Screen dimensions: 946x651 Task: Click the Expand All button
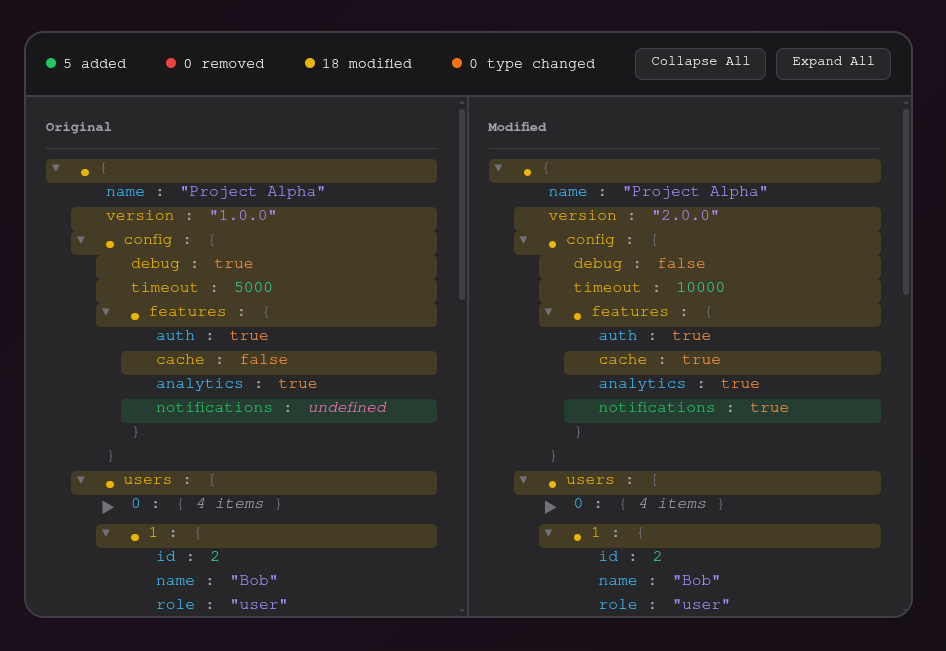click(833, 63)
